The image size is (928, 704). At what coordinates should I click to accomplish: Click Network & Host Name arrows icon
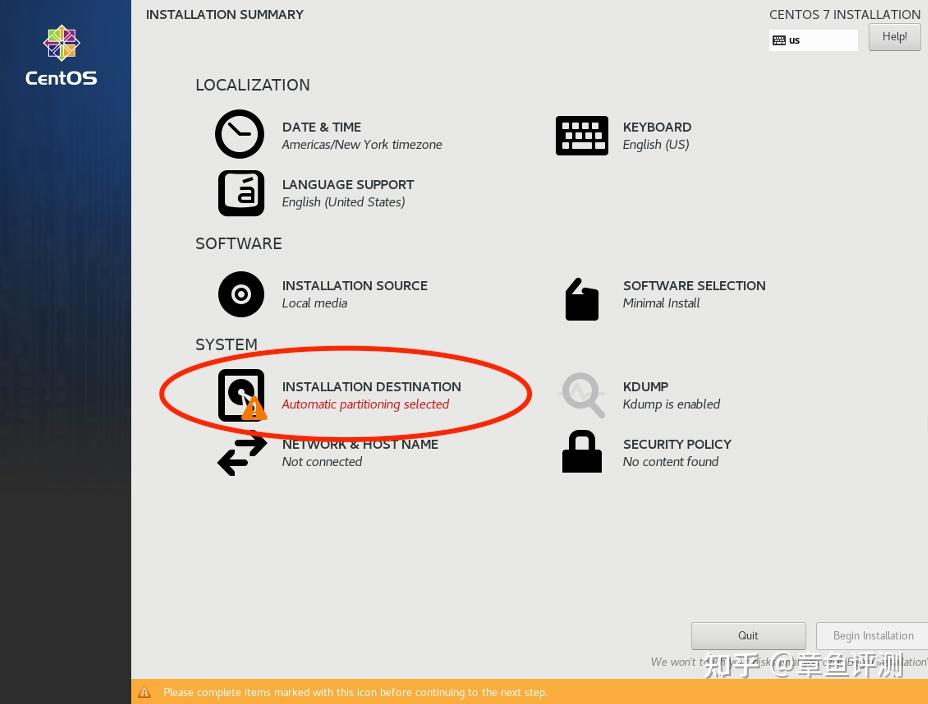[x=242, y=454]
